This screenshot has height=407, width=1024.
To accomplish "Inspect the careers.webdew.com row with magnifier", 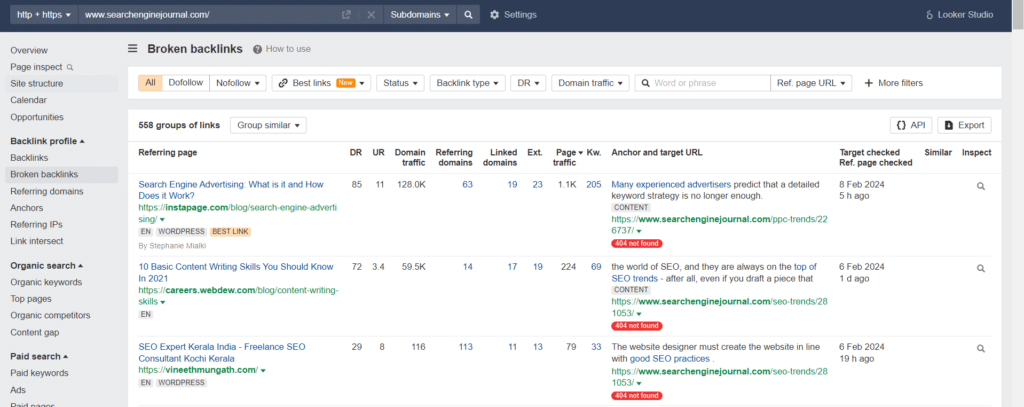I will tap(980, 268).
